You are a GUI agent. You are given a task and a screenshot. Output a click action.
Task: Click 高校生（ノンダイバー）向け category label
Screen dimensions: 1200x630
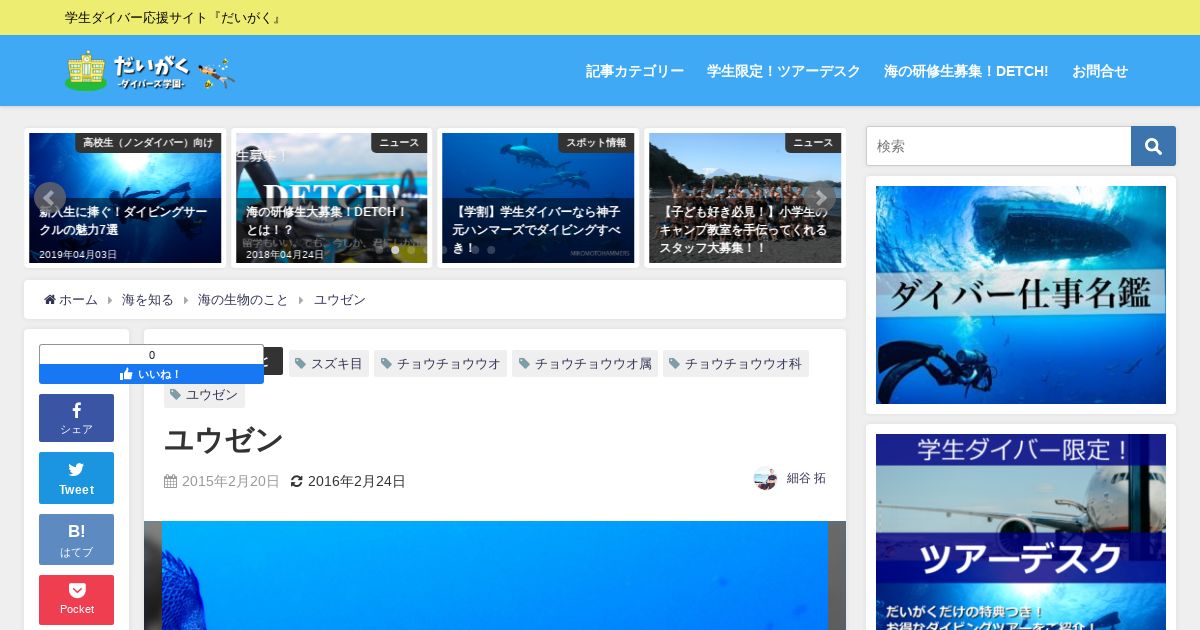[x=148, y=143]
